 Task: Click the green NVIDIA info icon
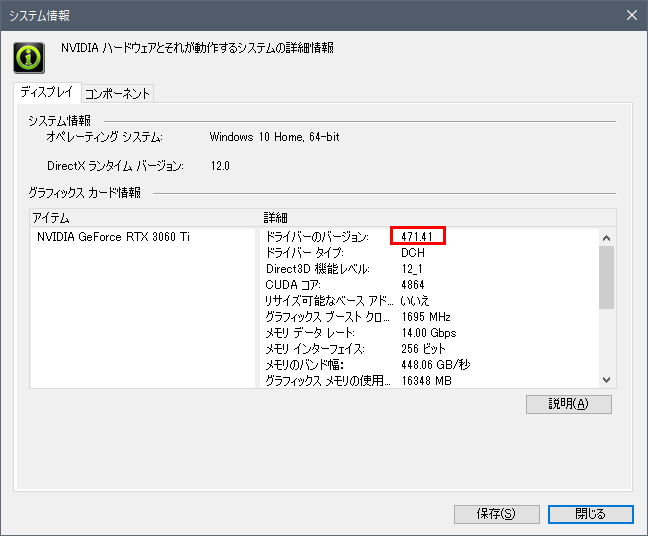click(x=29, y=57)
